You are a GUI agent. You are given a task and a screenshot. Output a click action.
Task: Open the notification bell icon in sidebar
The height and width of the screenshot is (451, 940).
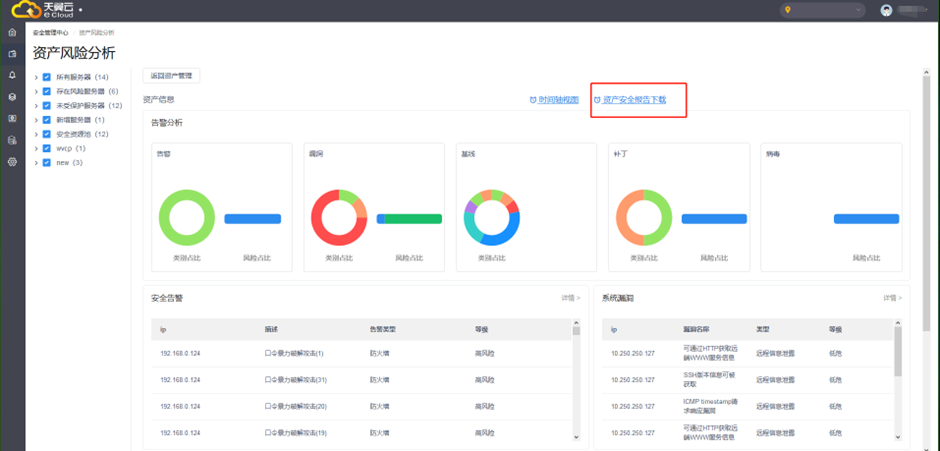click(x=12, y=75)
